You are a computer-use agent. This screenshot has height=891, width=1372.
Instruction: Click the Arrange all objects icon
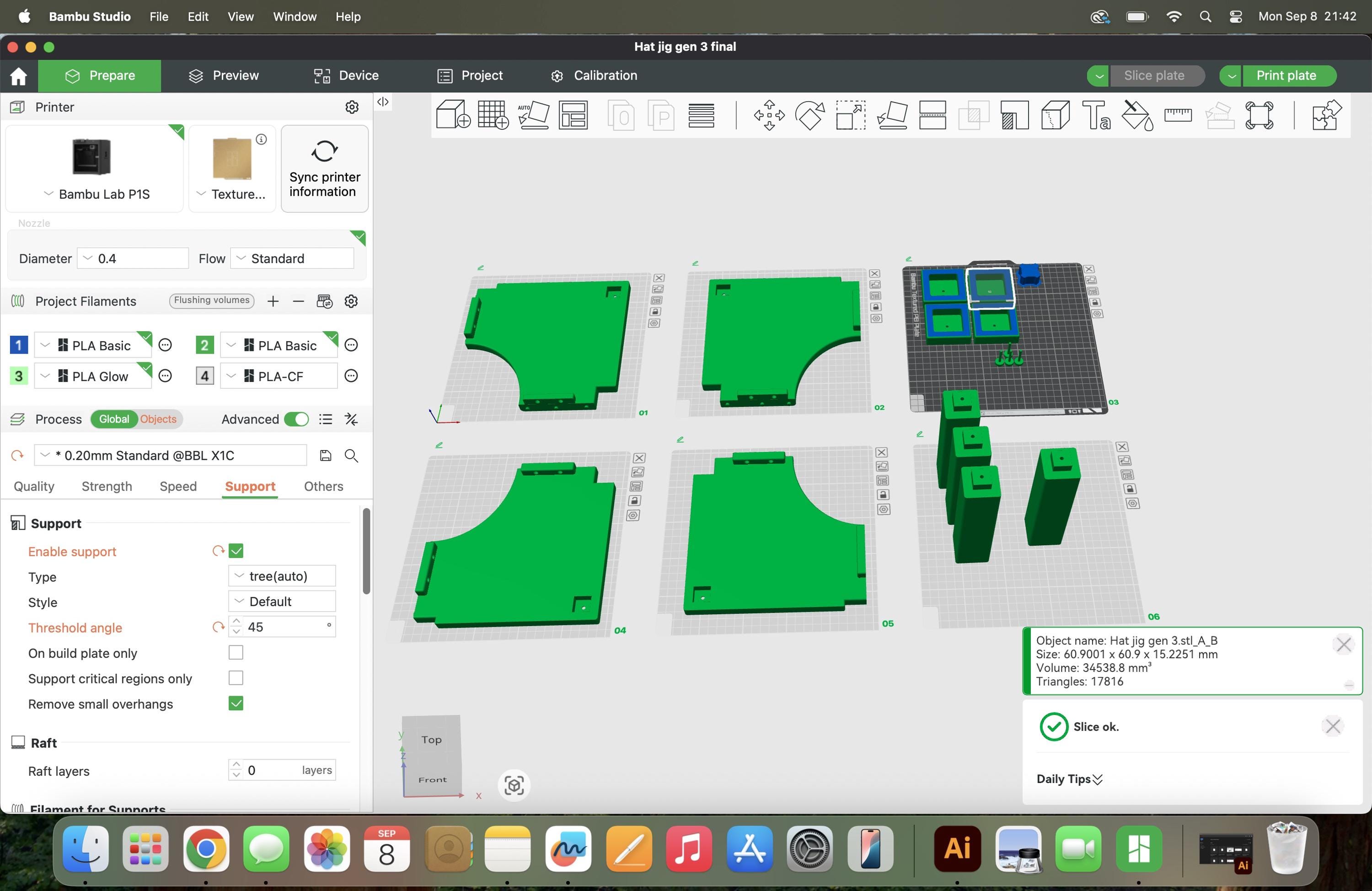pos(573,114)
